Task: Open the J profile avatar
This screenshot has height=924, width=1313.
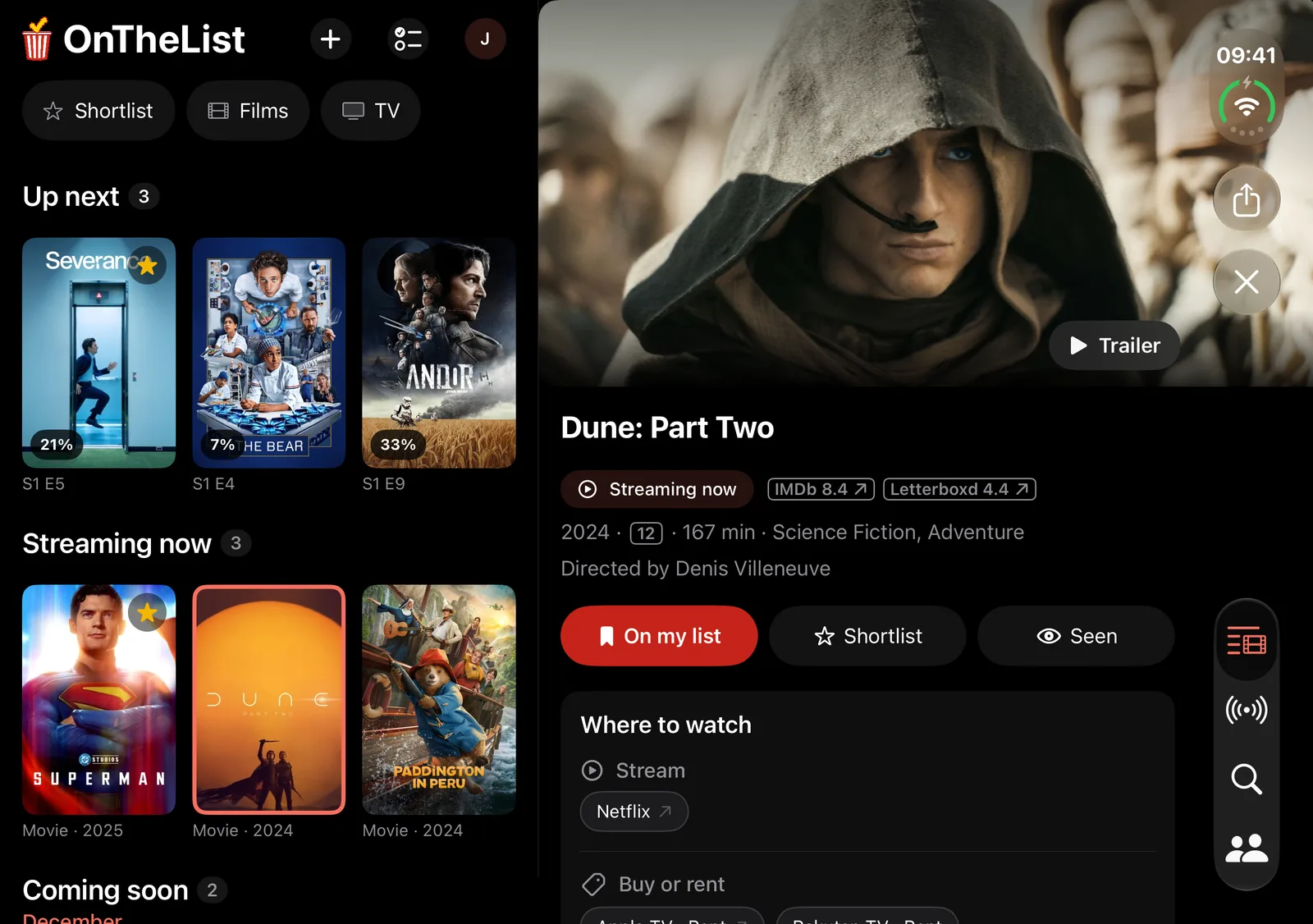Action: (485, 39)
